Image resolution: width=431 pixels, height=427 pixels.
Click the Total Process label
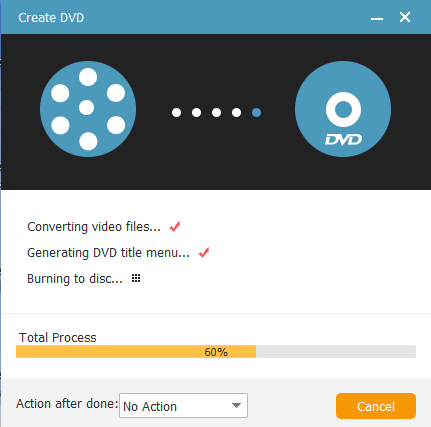pos(58,338)
